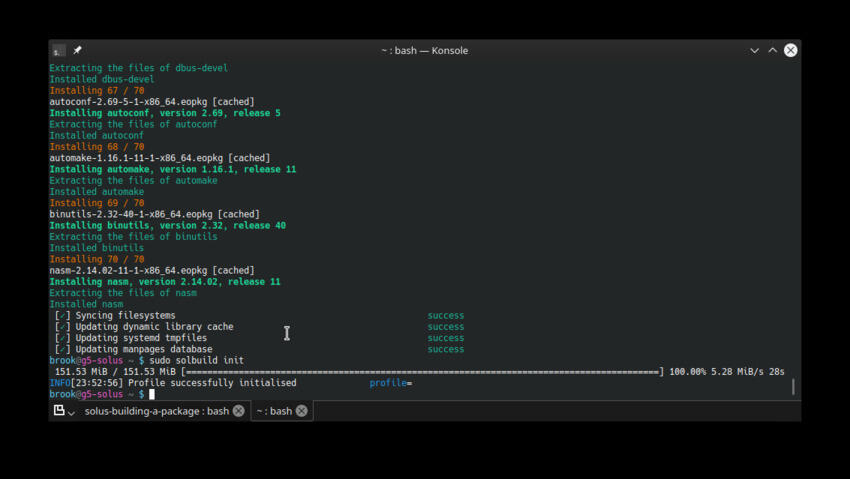The image size is (850, 479).
Task: Click the '100.00% 5.28 MiB/s 28s' status
Action: [x=727, y=372]
